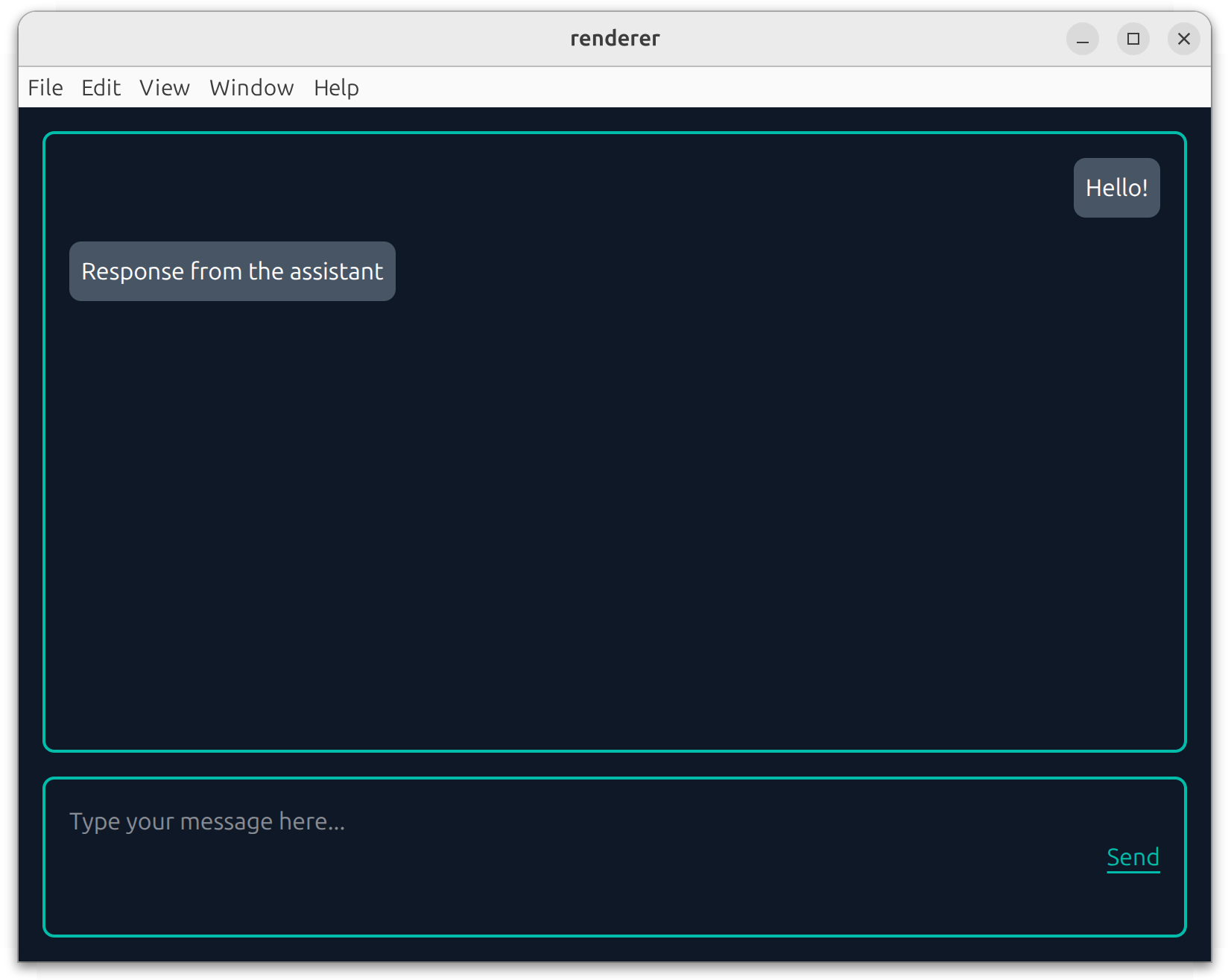The height and width of the screenshot is (980, 1231).
Task: Select the 'Hello!' user message bubble
Action: tap(1116, 188)
